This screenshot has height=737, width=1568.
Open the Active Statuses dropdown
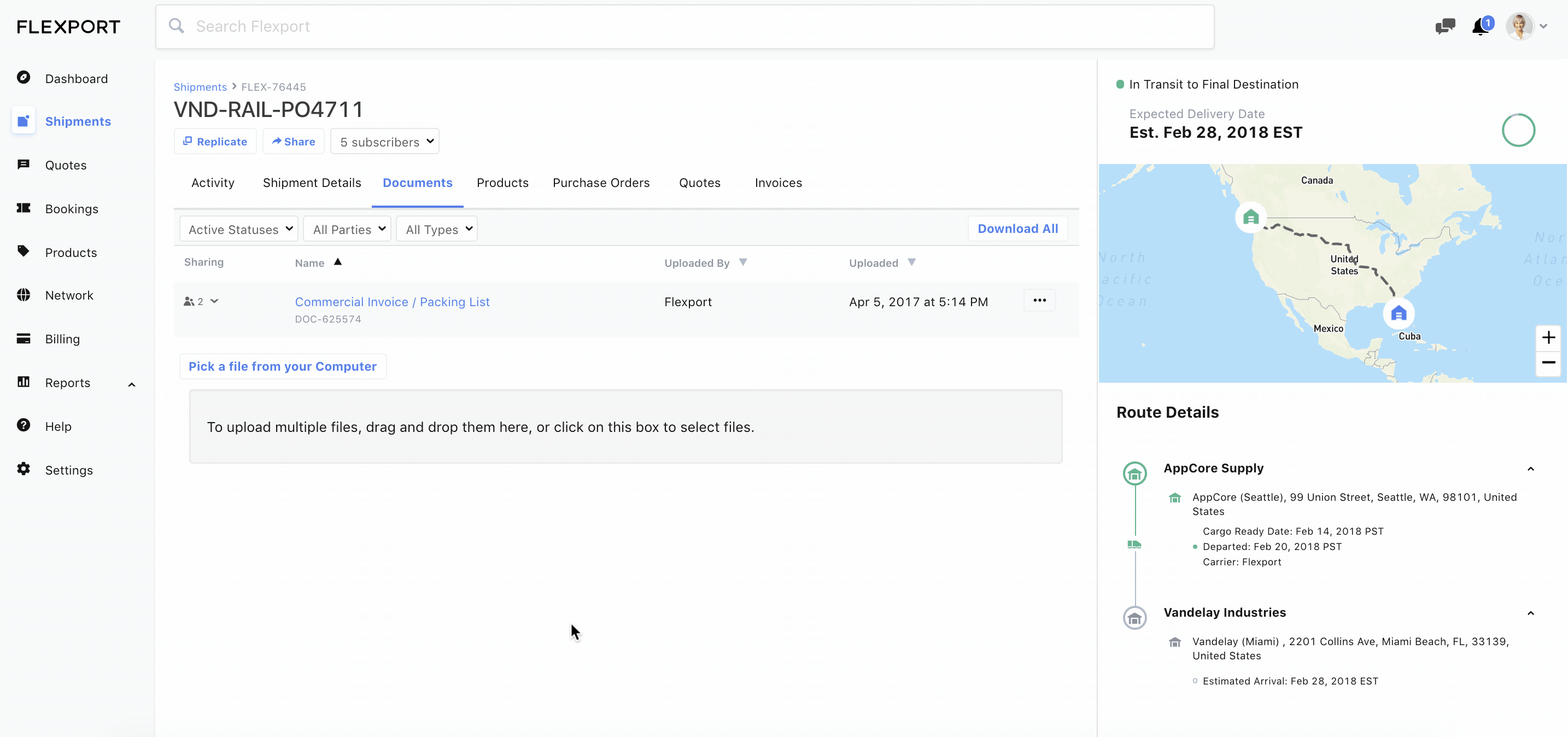(x=239, y=229)
